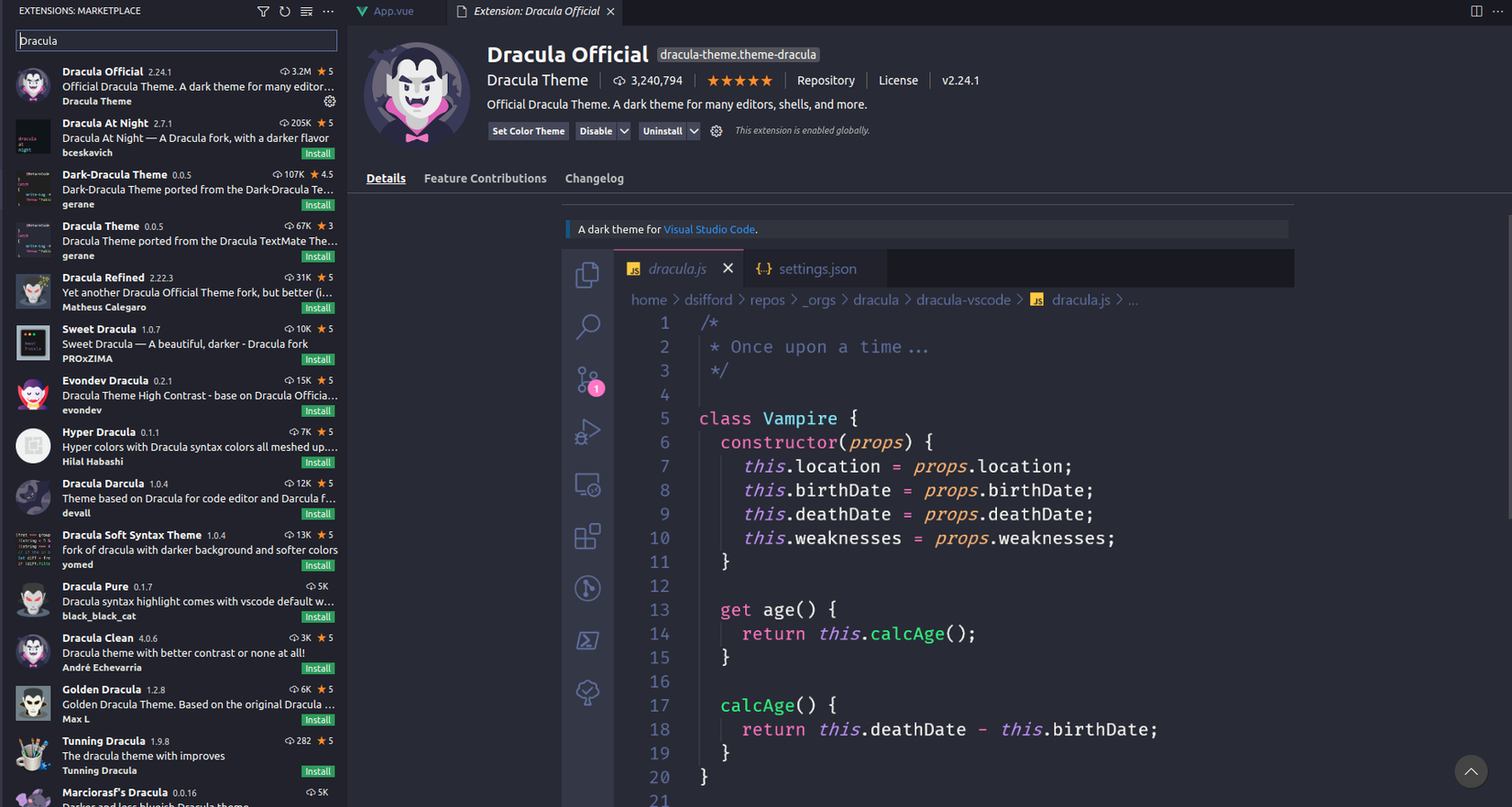
Task: Install the Dracula Pure extension
Action: [318, 617]
